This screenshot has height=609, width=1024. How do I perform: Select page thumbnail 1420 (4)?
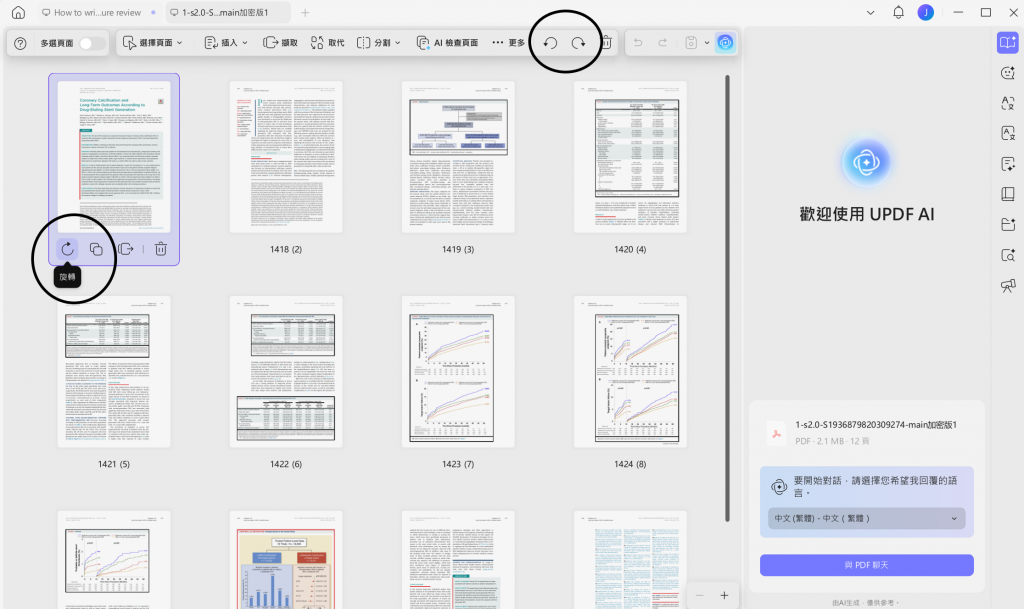(x=630, y=157)
